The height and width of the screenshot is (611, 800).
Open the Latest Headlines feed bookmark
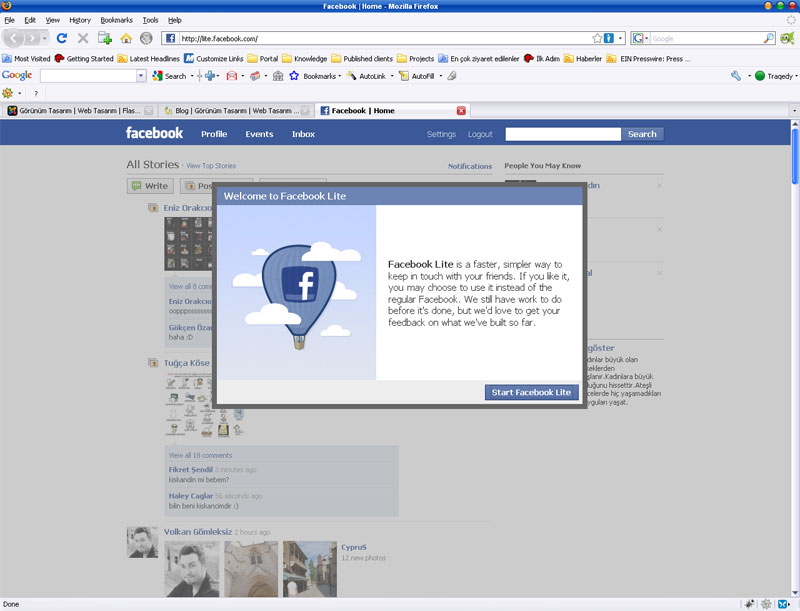(148, 59)
